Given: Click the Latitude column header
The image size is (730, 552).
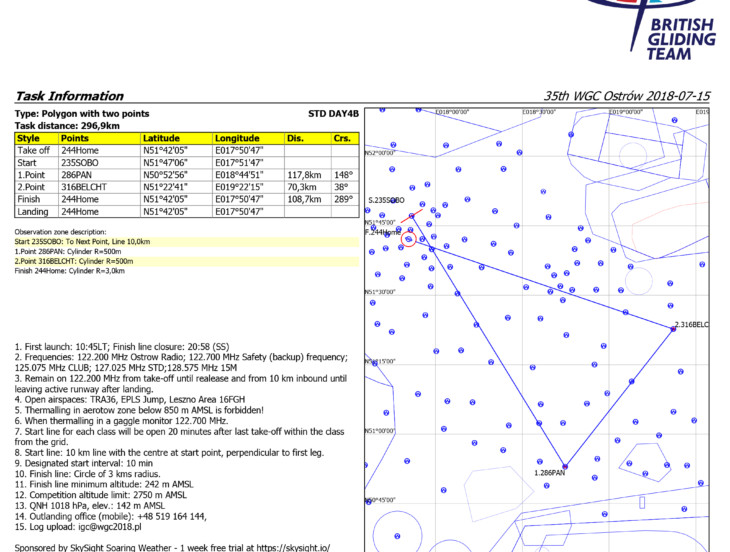Looking at the screenshot, I should (x=161, y=138).
